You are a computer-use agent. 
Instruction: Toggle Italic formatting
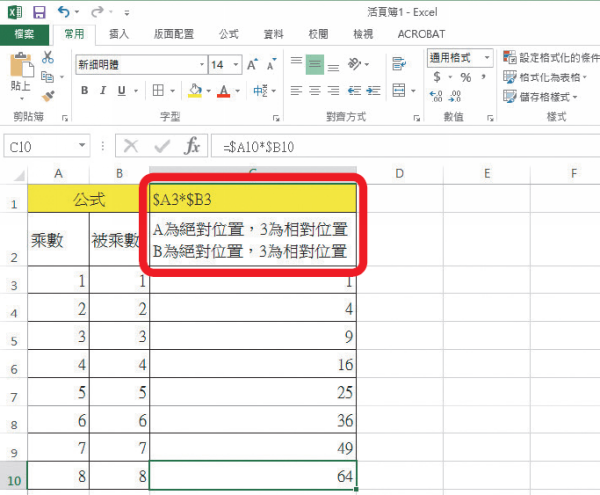103,91
